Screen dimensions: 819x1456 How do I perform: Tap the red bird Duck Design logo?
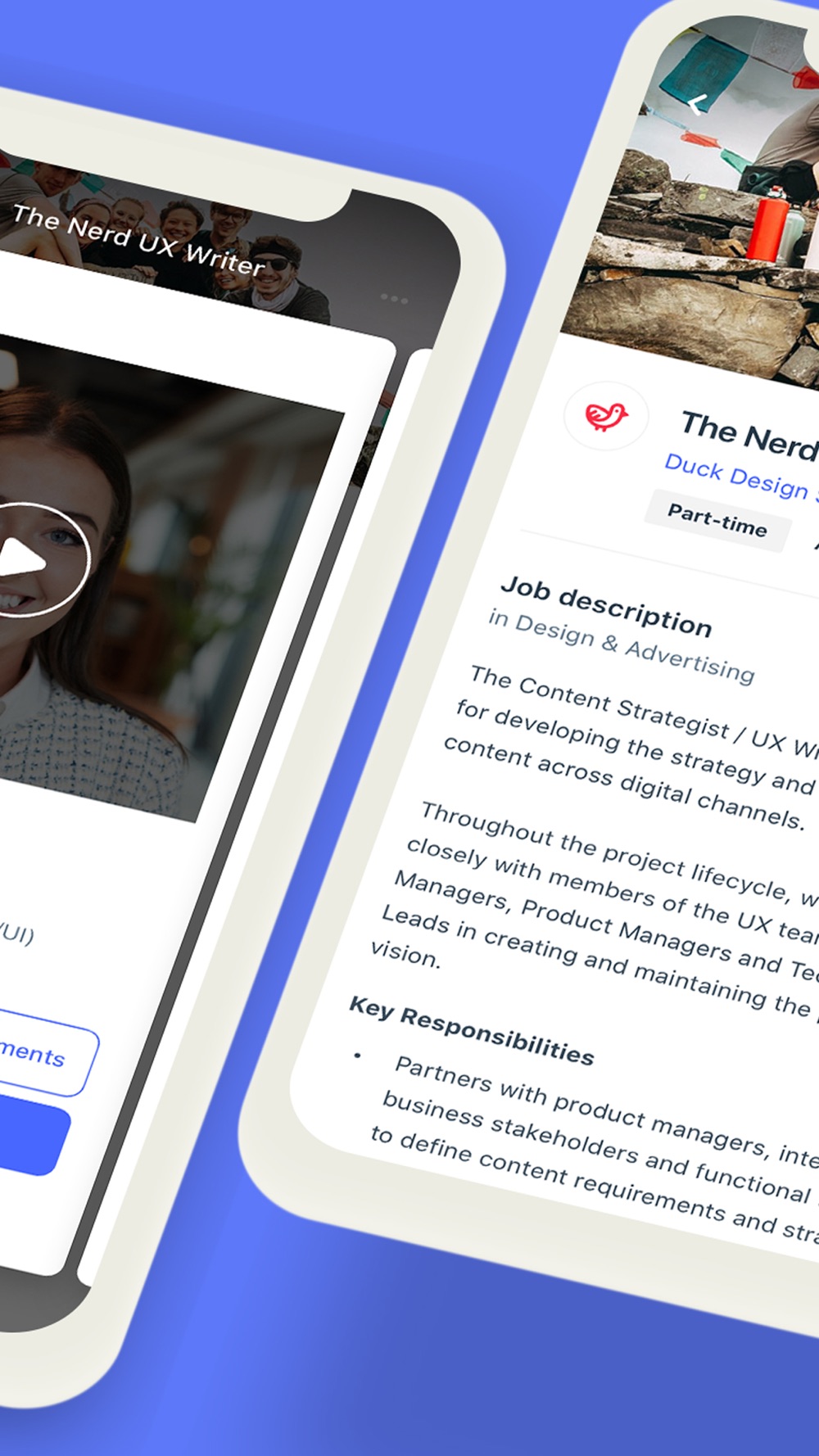[606, 416]
